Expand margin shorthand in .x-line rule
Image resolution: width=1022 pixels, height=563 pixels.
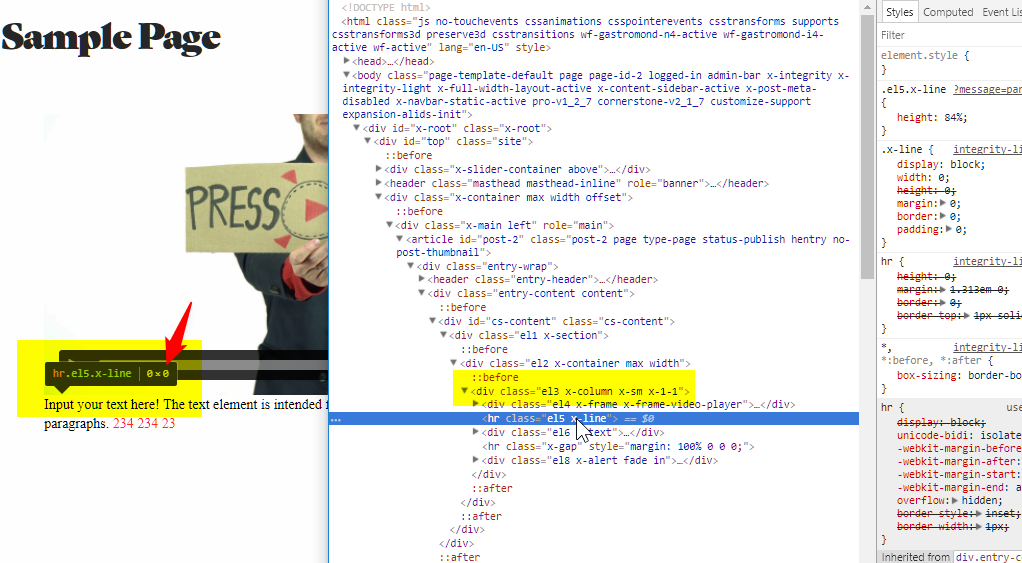coord(940,203)
